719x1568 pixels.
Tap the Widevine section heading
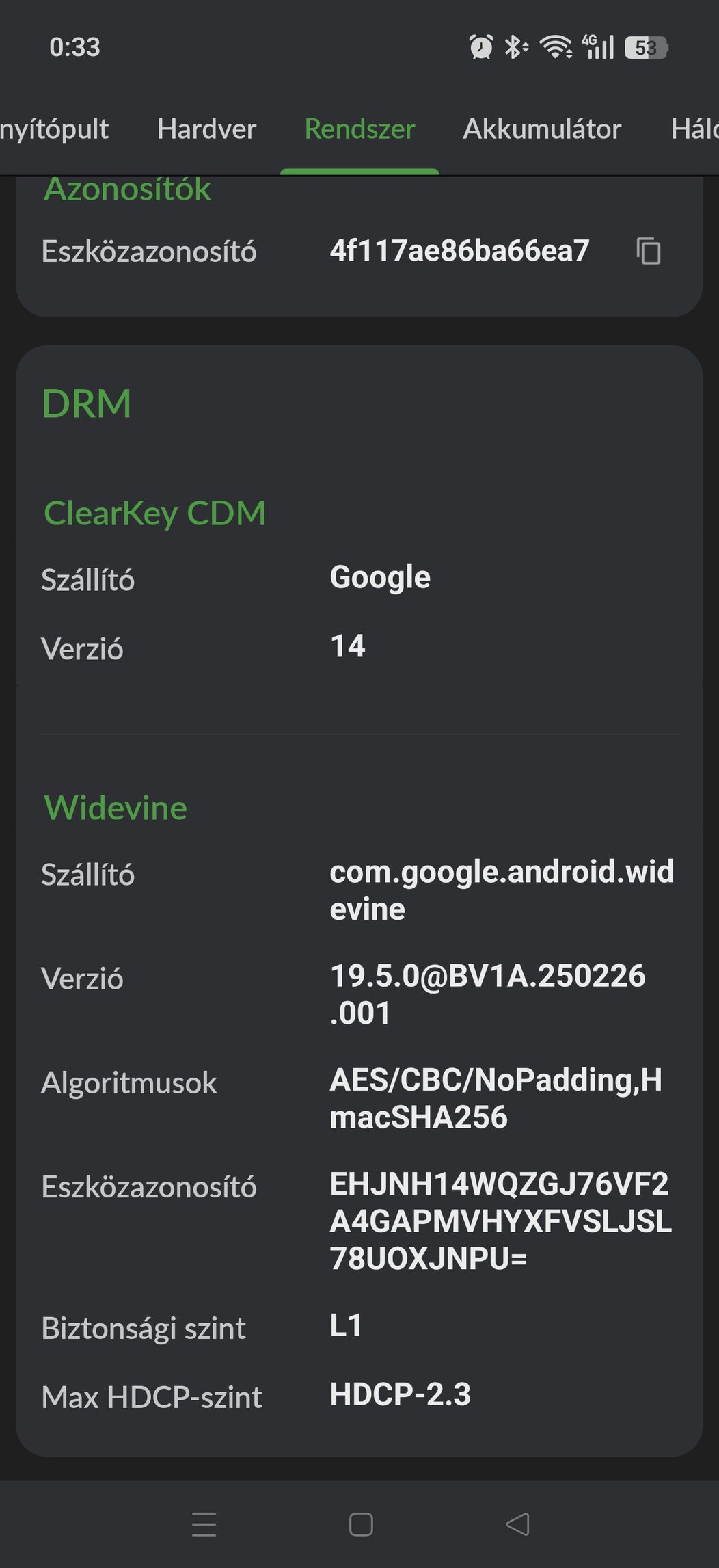(x=116, y=808)
